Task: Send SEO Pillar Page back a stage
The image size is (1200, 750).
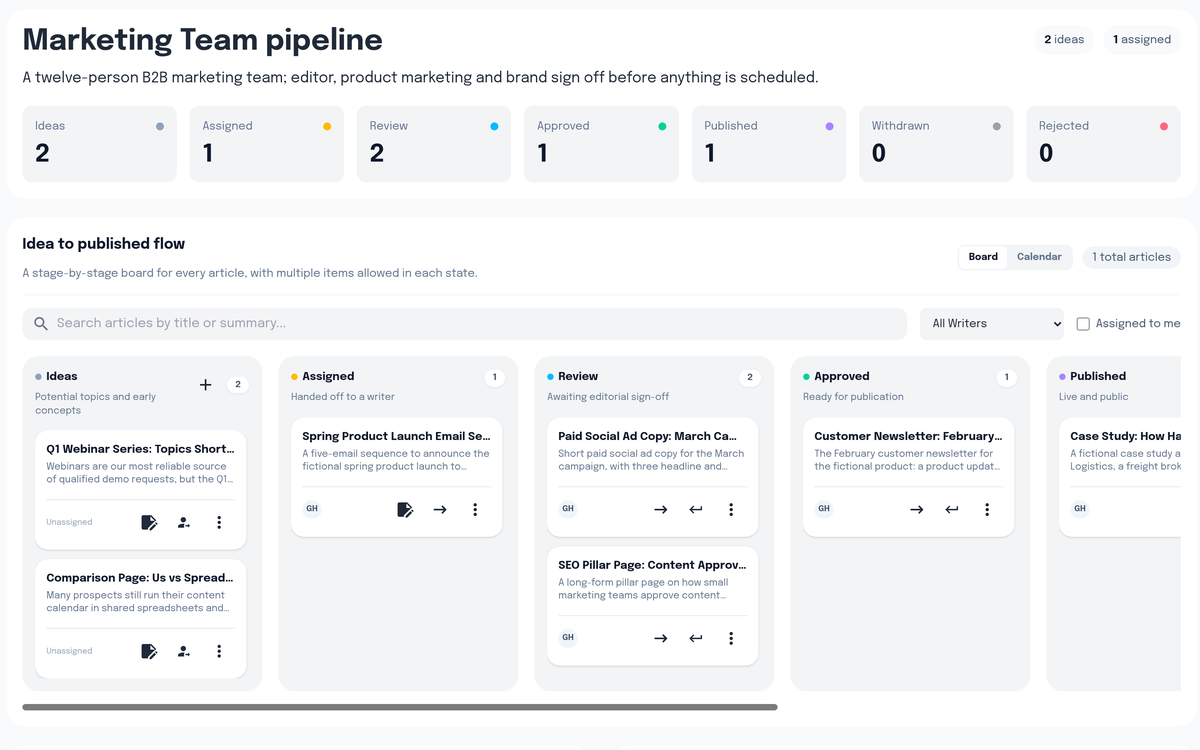Action: point(696,638)
